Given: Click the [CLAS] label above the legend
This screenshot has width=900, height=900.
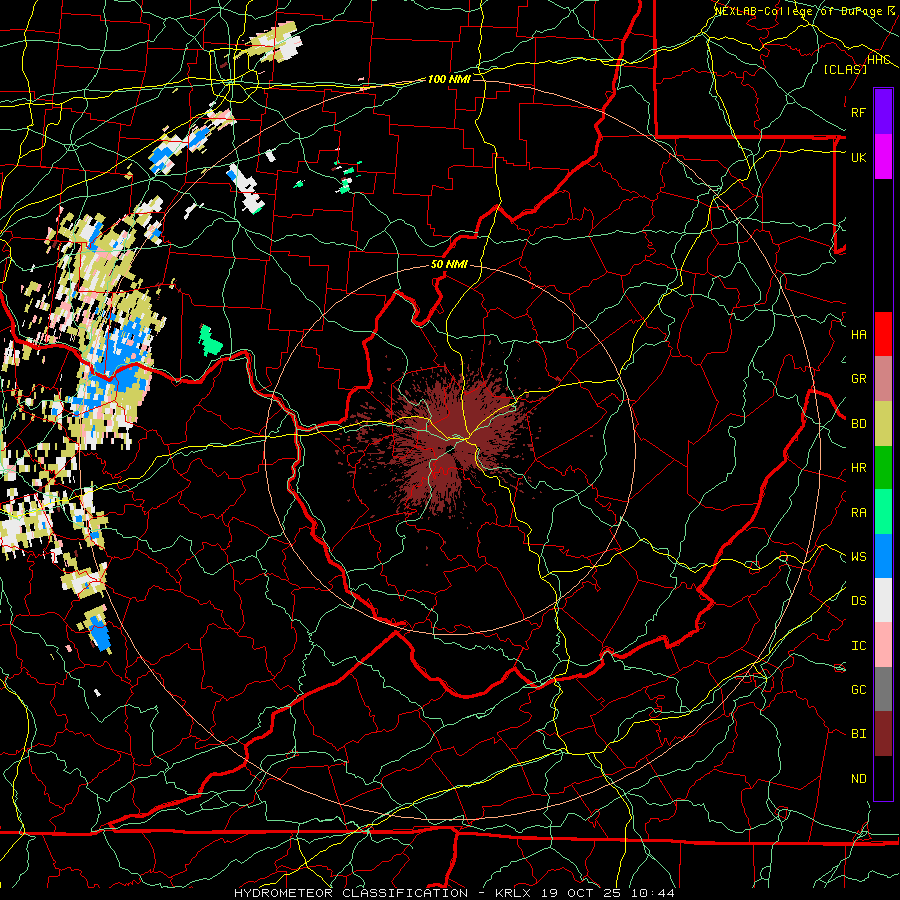Looking at the screenshot, I should pos(844,69).
